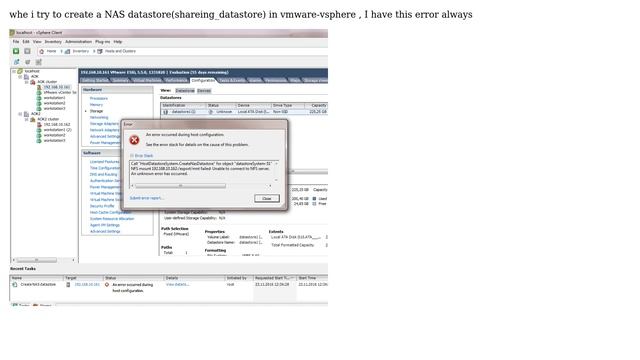Screen dimensions: 640x360
Task: Click the first icon in second toolbar row
Action: (x=17, y=62)
